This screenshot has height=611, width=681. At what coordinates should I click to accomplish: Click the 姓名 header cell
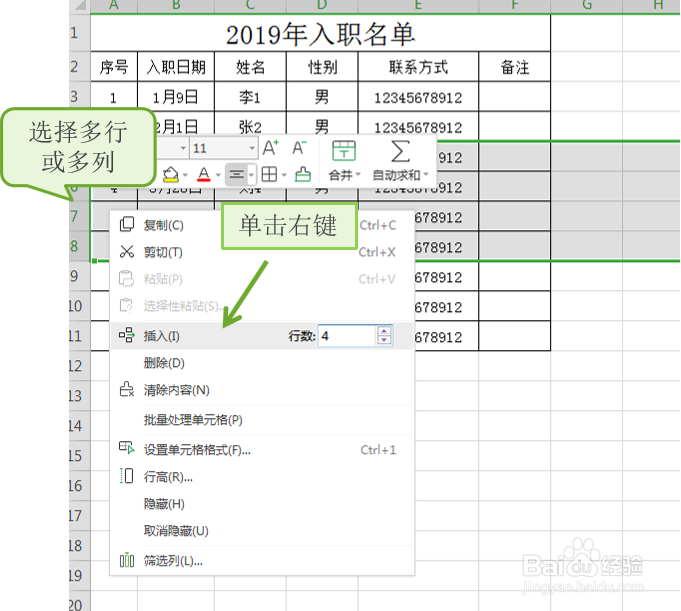[250, 66]
